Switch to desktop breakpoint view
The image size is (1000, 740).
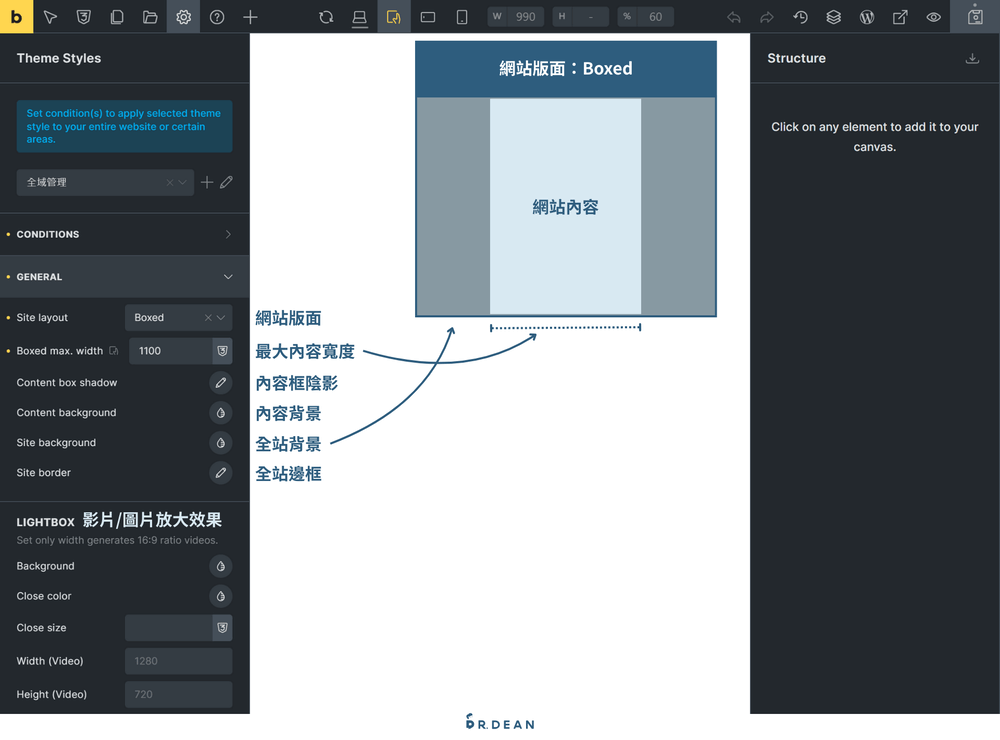359,17
